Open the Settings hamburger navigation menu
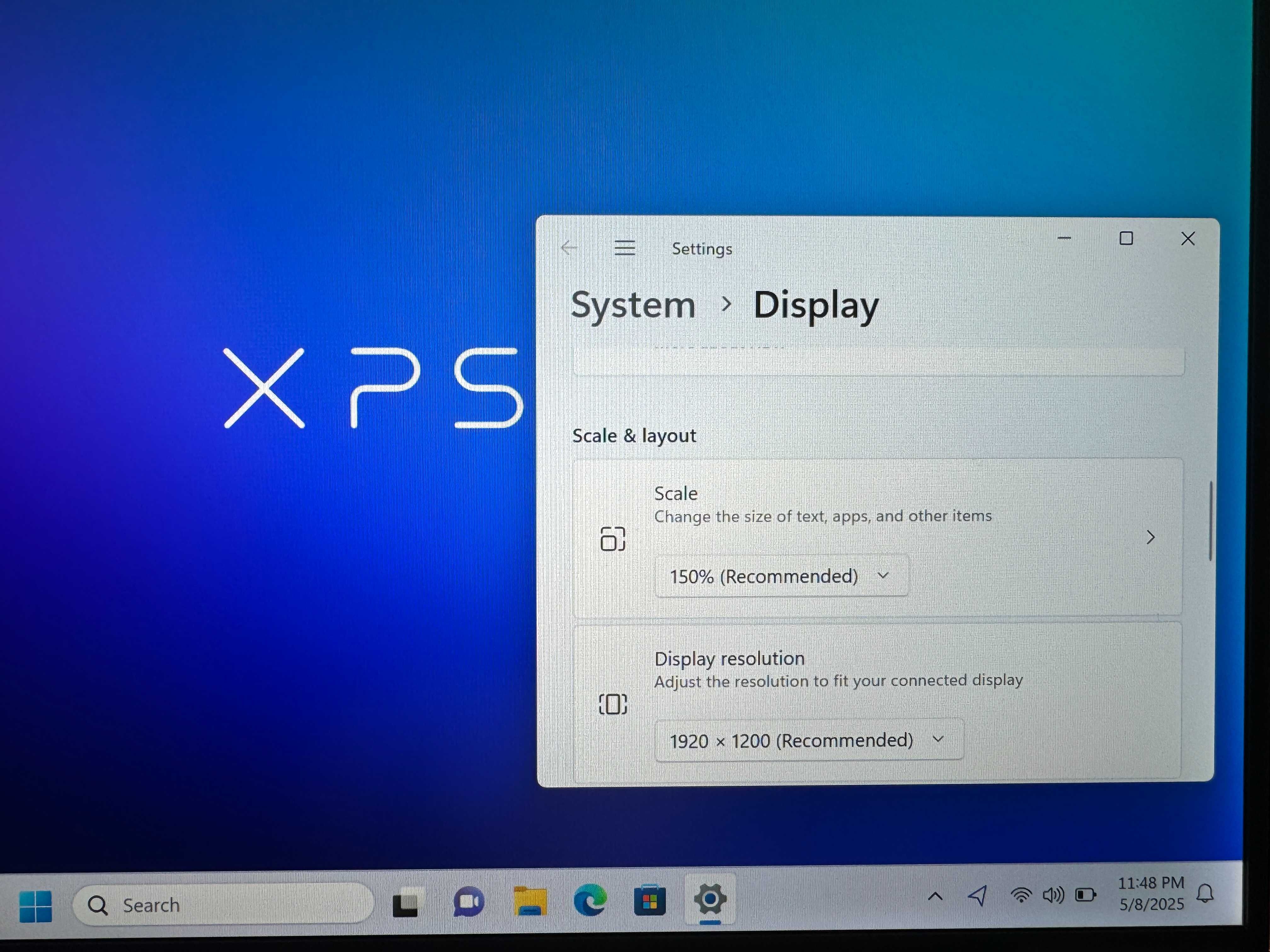The image size is (1270, 952). (625, 248)
